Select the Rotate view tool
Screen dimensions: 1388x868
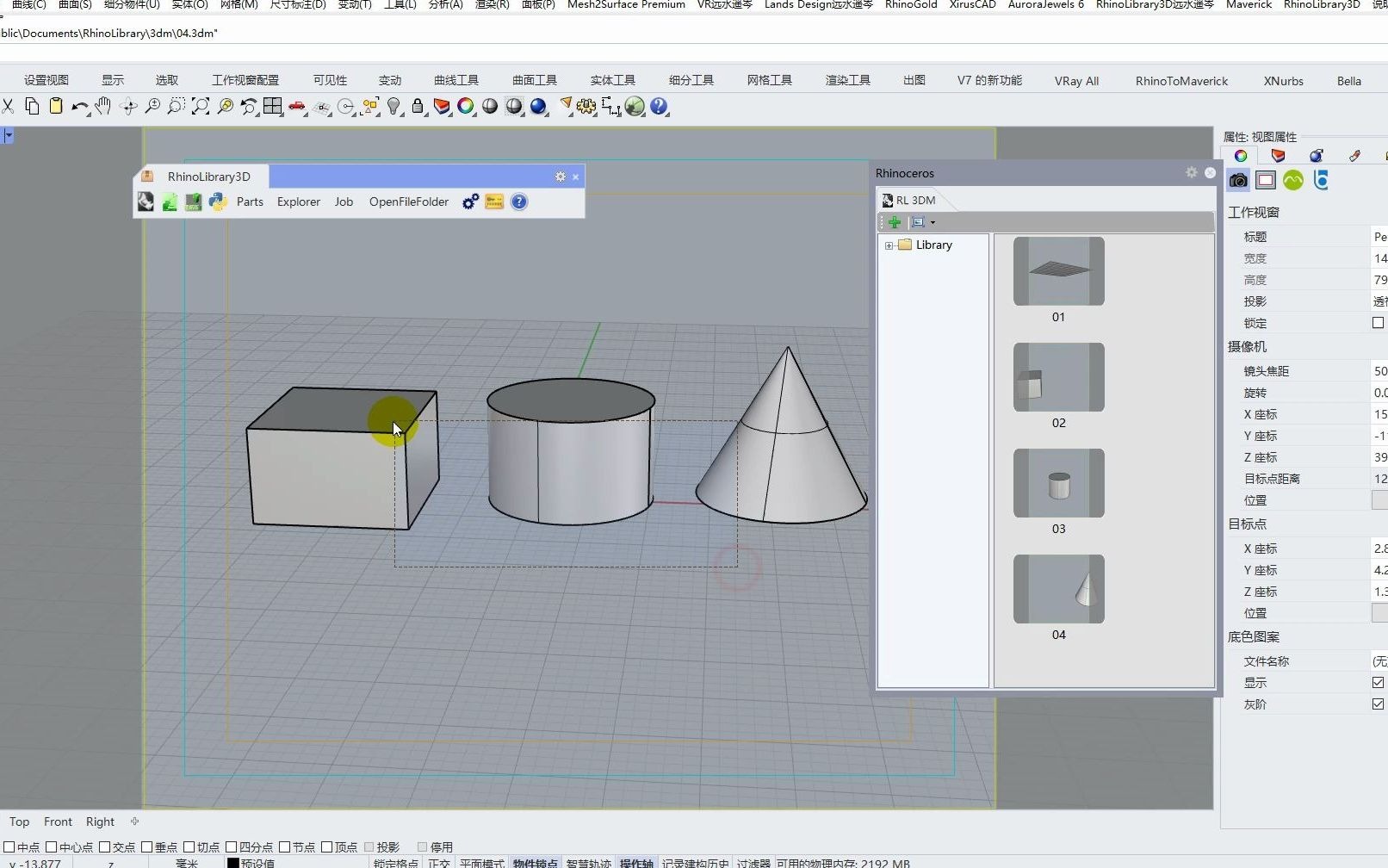pos(128,106)
